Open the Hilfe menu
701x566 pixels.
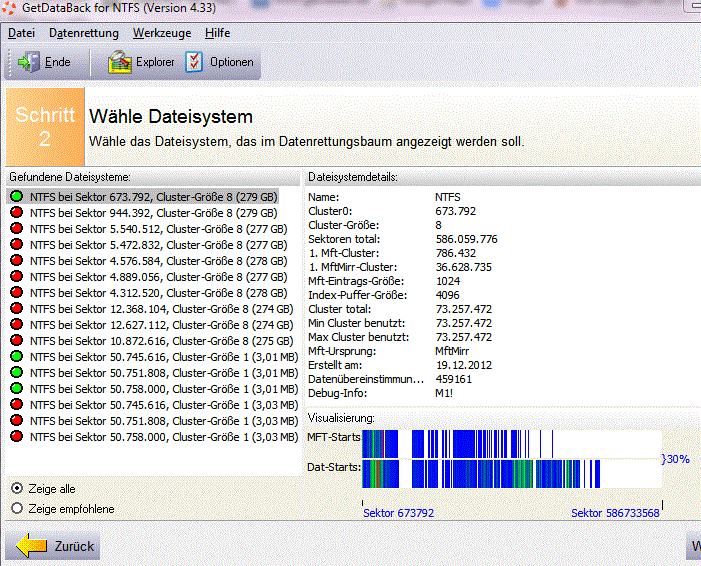(x=217, y=33)
